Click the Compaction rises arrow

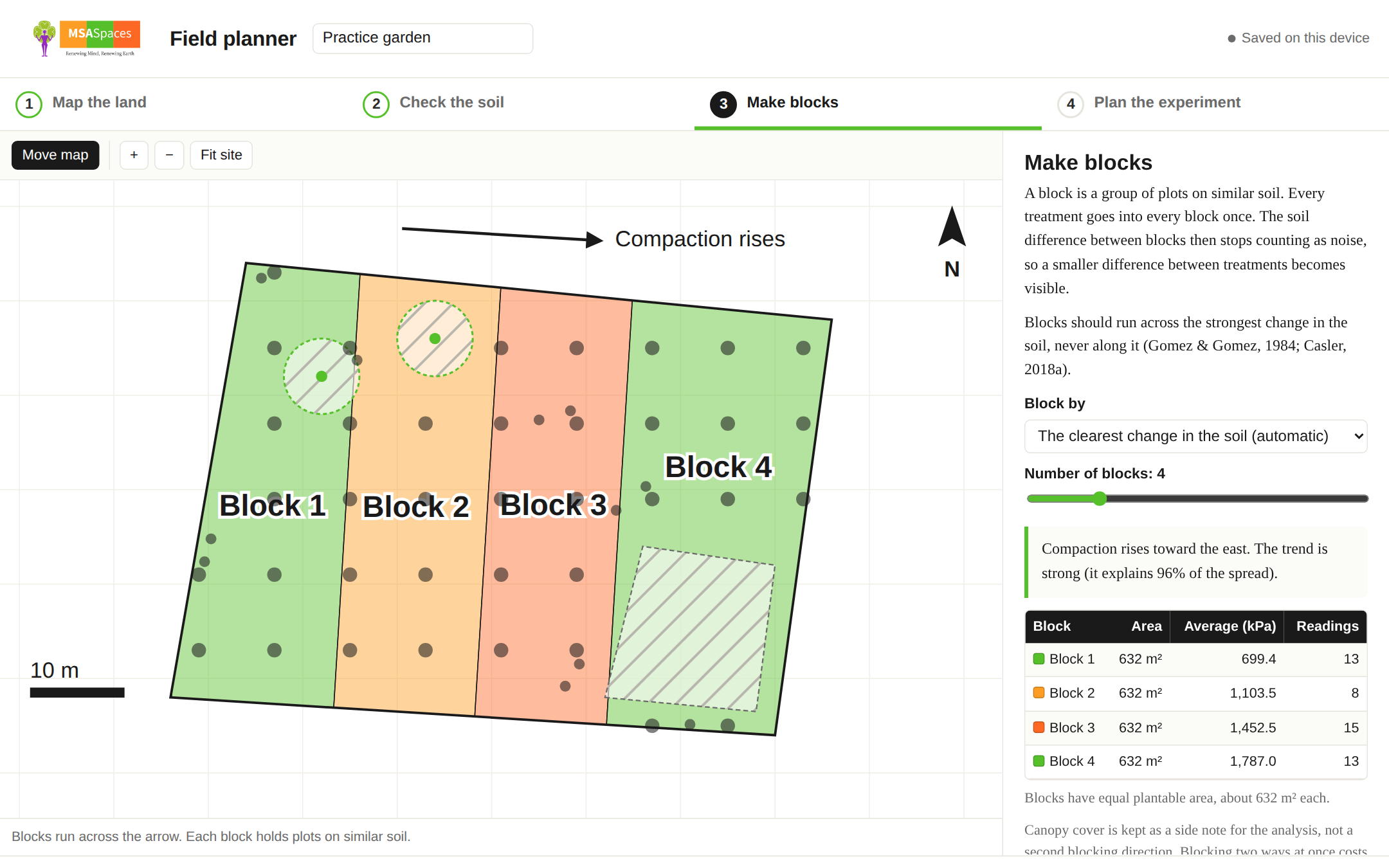tap(502, 235)
